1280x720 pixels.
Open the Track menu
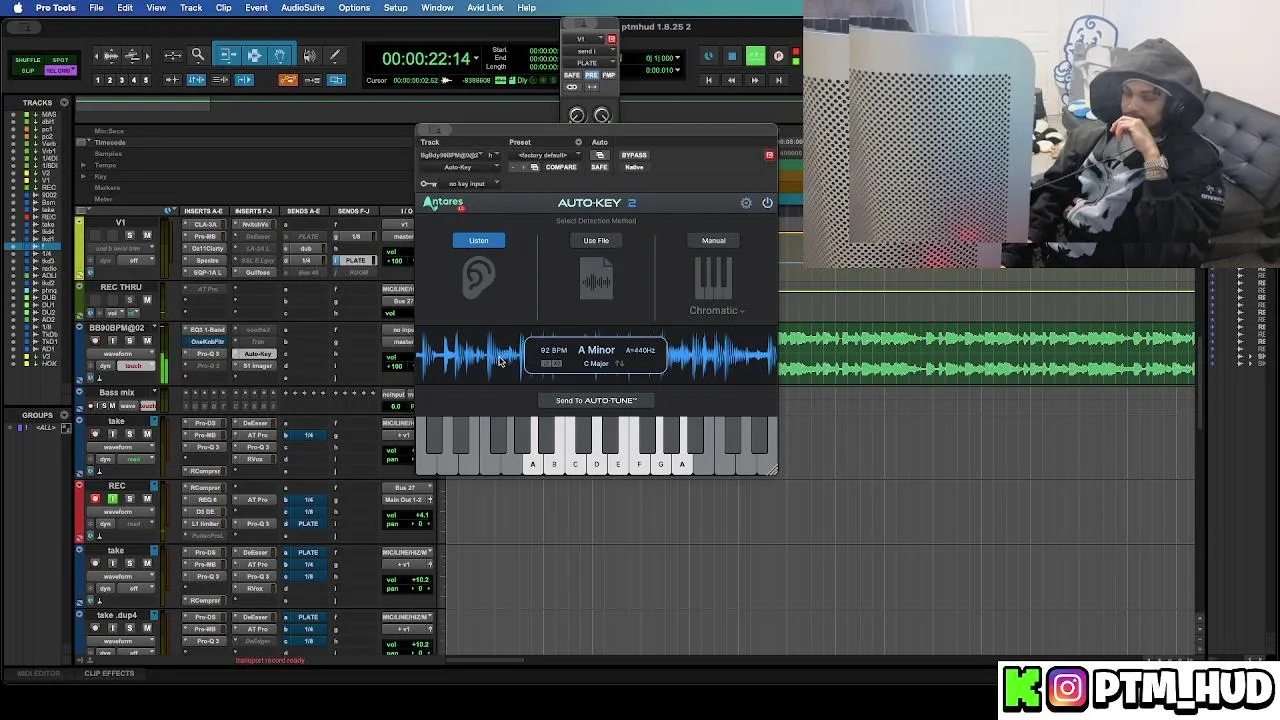tap(191, 8)
